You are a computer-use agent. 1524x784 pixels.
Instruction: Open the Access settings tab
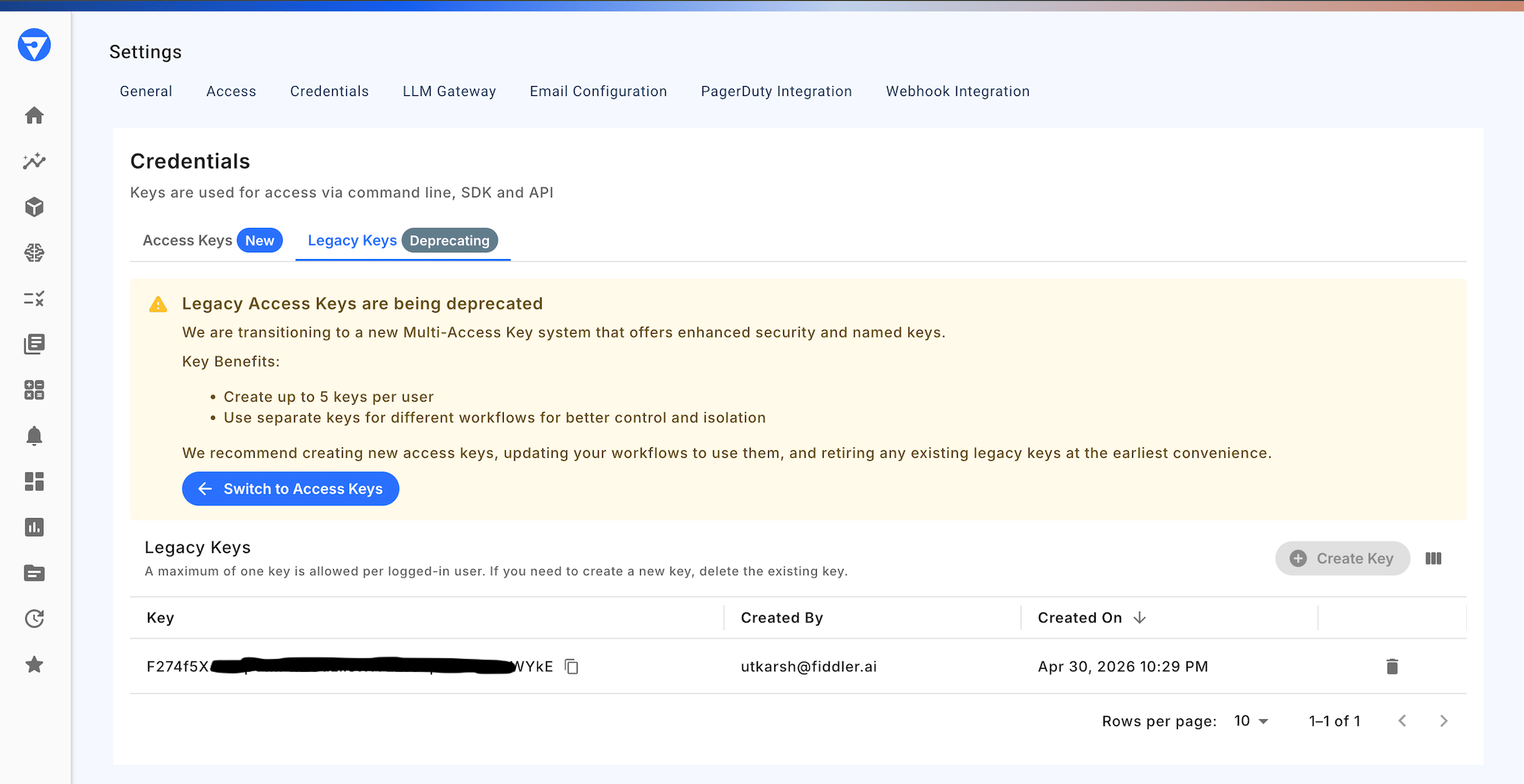pyautogui.click(x=232, y=91)
